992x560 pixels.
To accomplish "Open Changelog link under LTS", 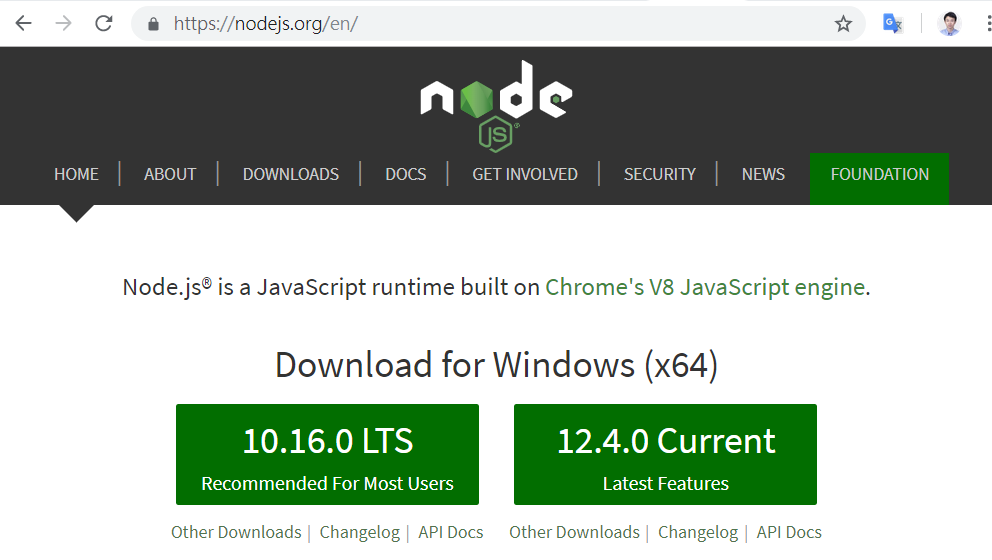I will (x=359, y=532).
